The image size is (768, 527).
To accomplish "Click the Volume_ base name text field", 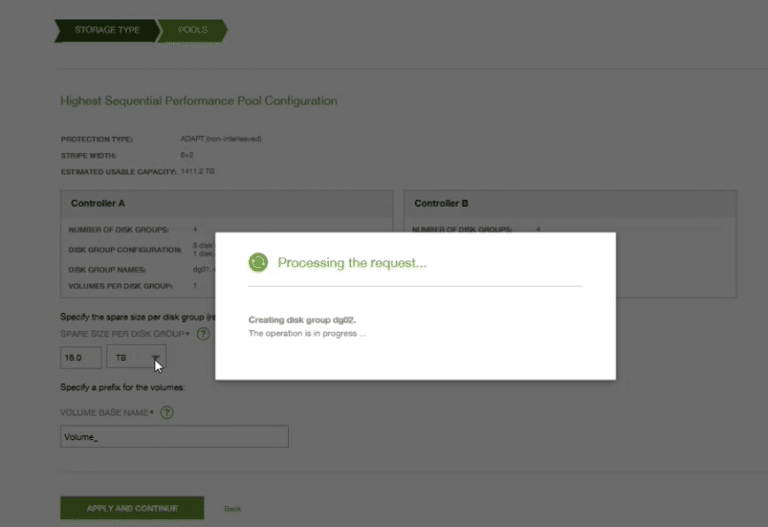I will click(174, 436).
